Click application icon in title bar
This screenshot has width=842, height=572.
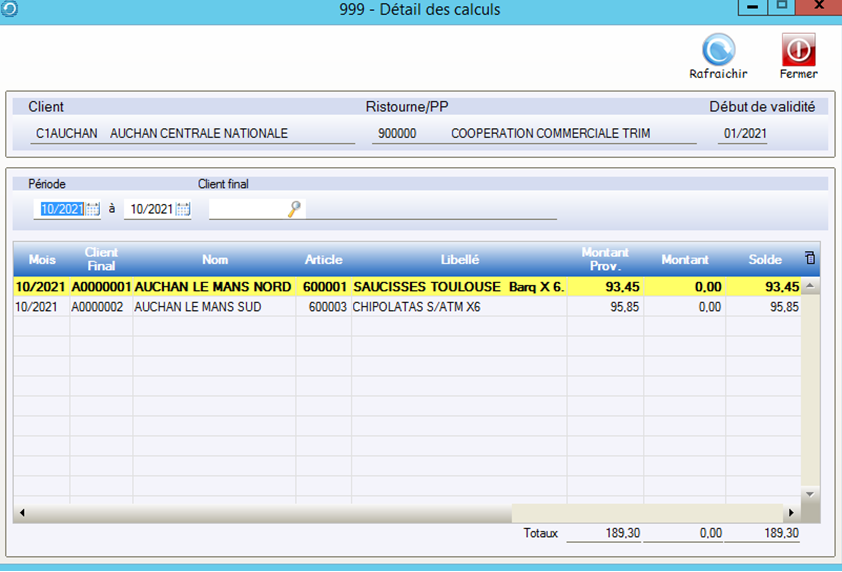(9, 8)
